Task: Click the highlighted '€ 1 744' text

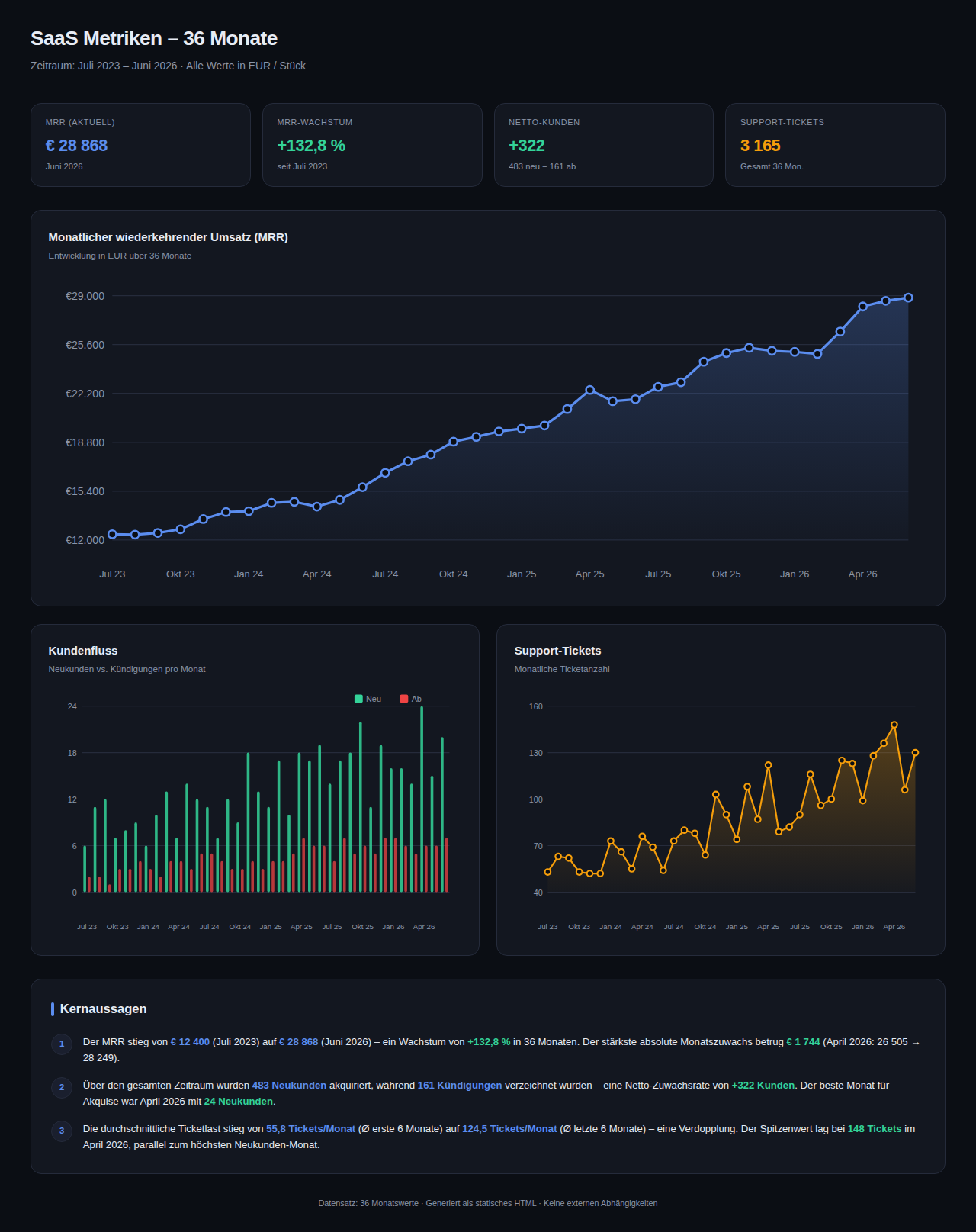Action: pos(803,1041)
